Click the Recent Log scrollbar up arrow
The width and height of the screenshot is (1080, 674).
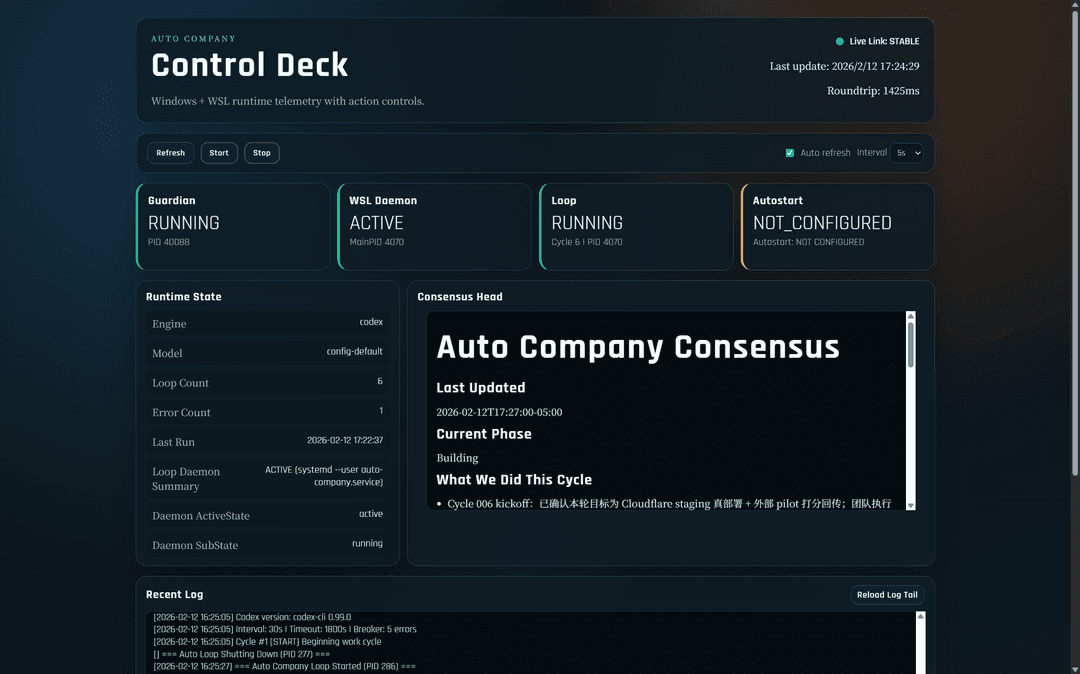(x=920, y=617)
